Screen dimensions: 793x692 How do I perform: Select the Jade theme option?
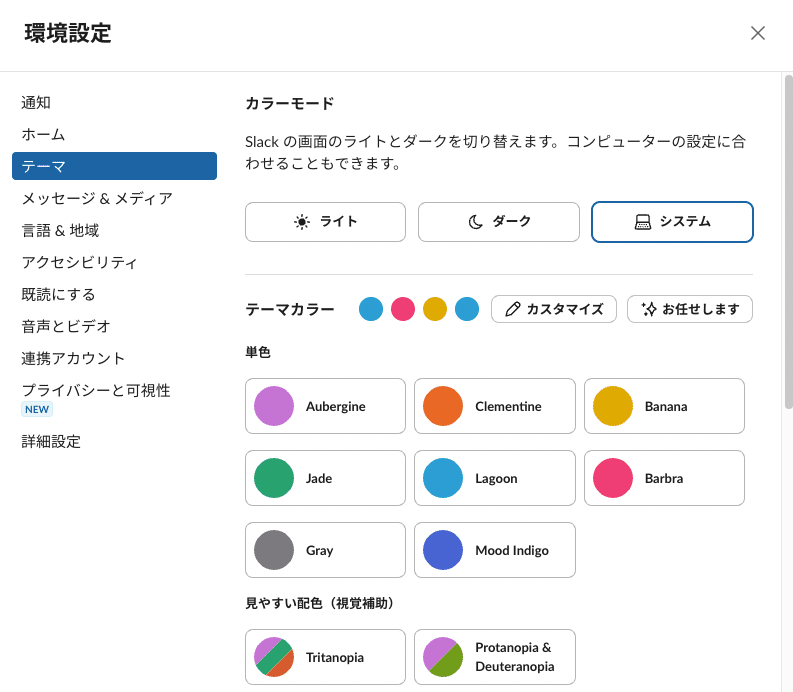[325, 478]
